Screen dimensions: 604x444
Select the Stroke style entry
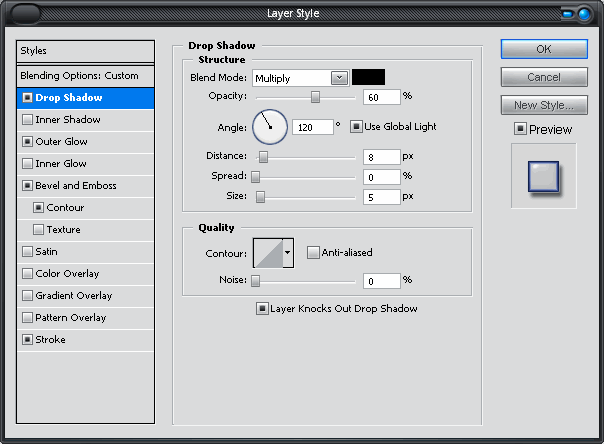pyautogui.click(x=50, y=340)
